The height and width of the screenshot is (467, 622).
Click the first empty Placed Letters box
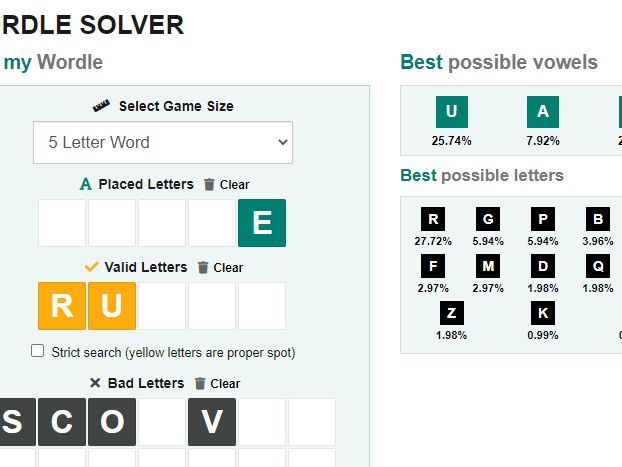point(62,223)
